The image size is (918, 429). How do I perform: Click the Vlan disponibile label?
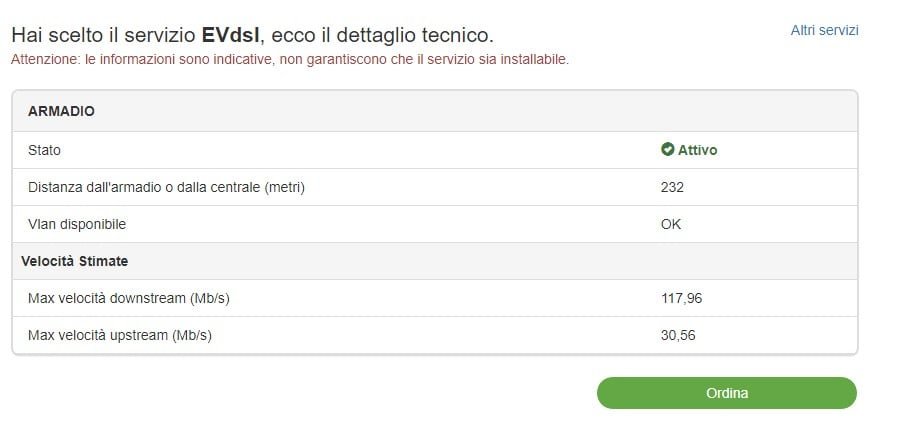pyautogui.click(x=77, y=224)
